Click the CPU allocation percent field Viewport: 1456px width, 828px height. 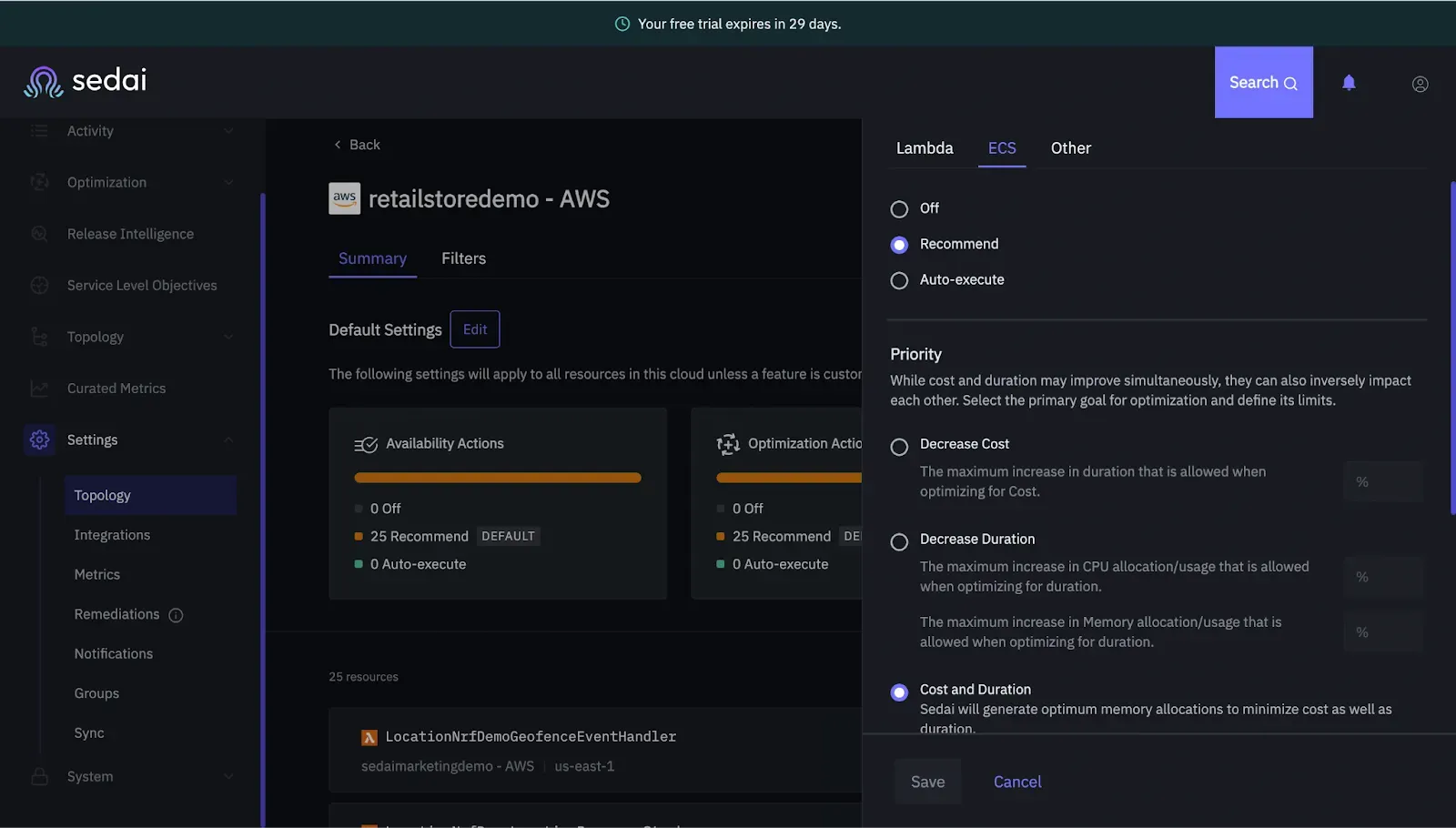tap(1383, 577)
